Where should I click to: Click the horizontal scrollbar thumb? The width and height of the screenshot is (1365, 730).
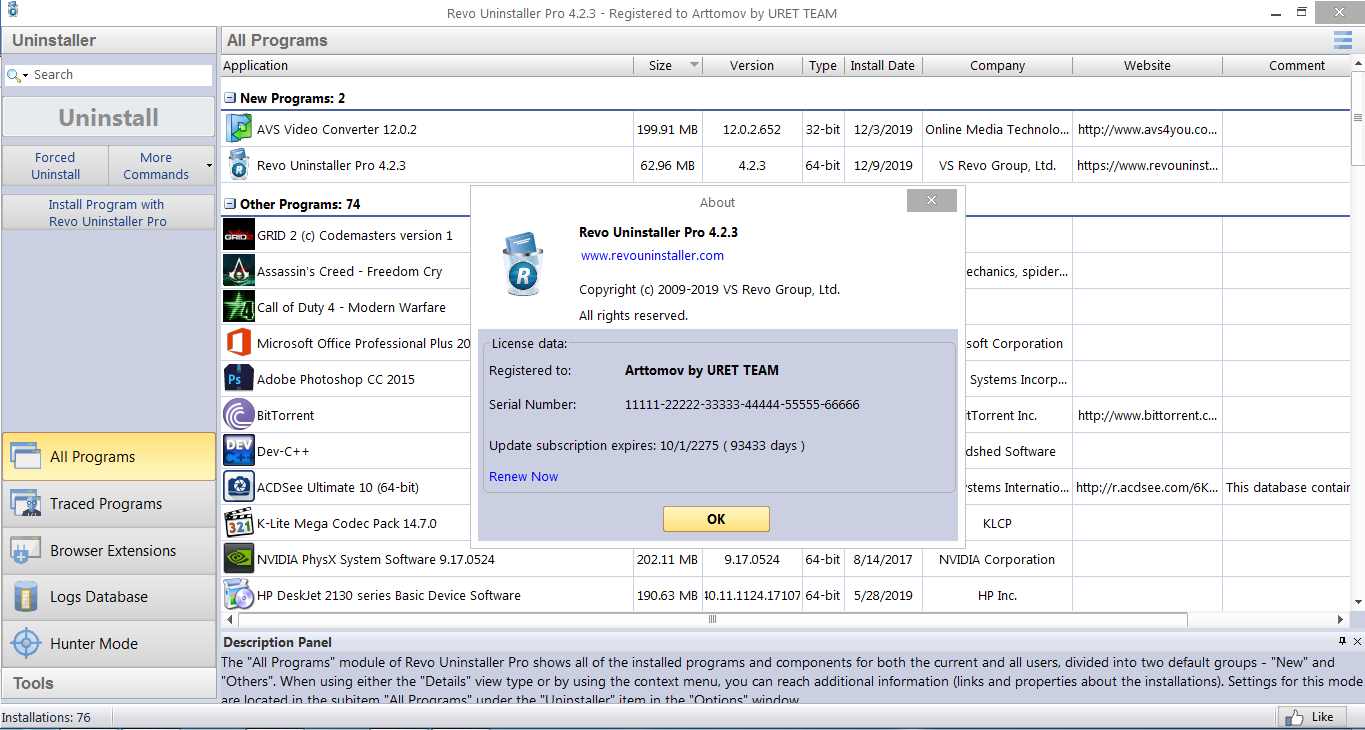pos(713,619)
